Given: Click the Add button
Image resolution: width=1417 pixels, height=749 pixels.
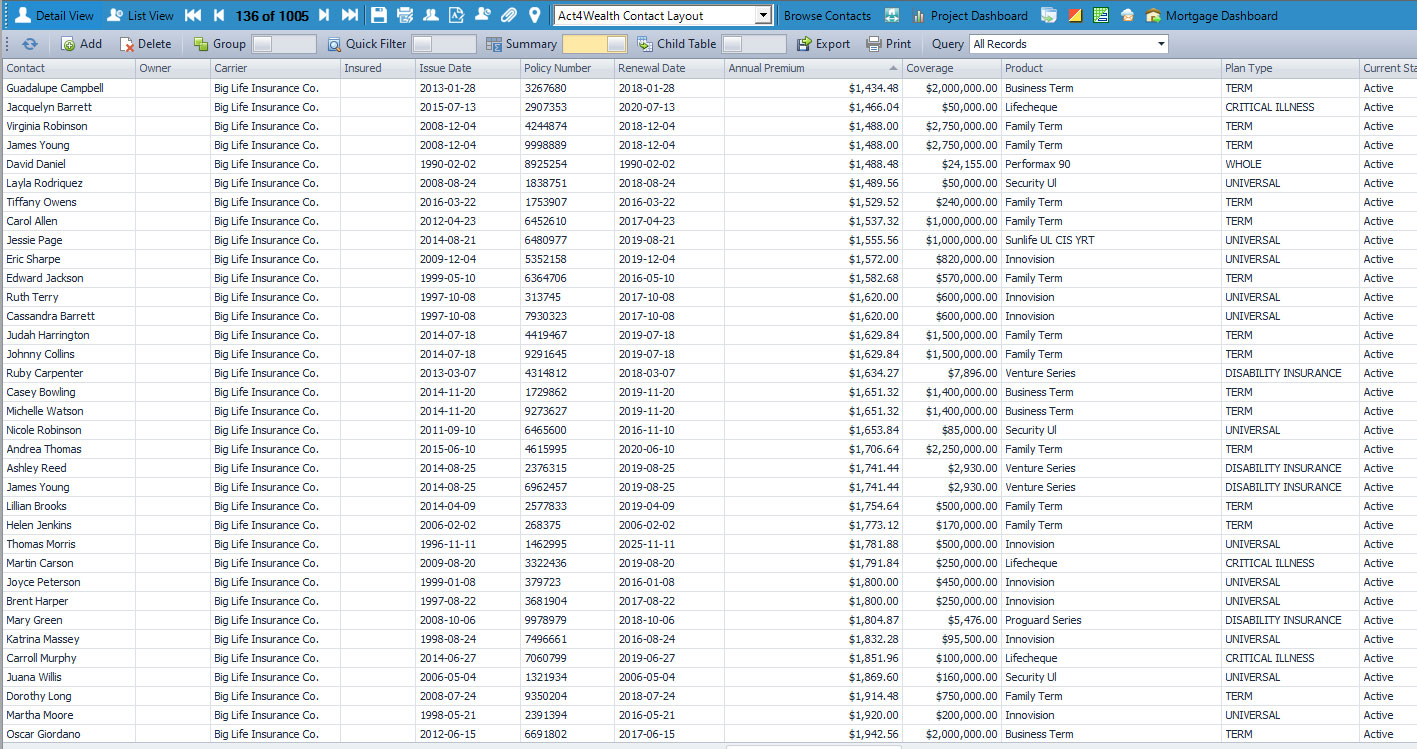Looking at the screenshot, I should tap(81, 44).
